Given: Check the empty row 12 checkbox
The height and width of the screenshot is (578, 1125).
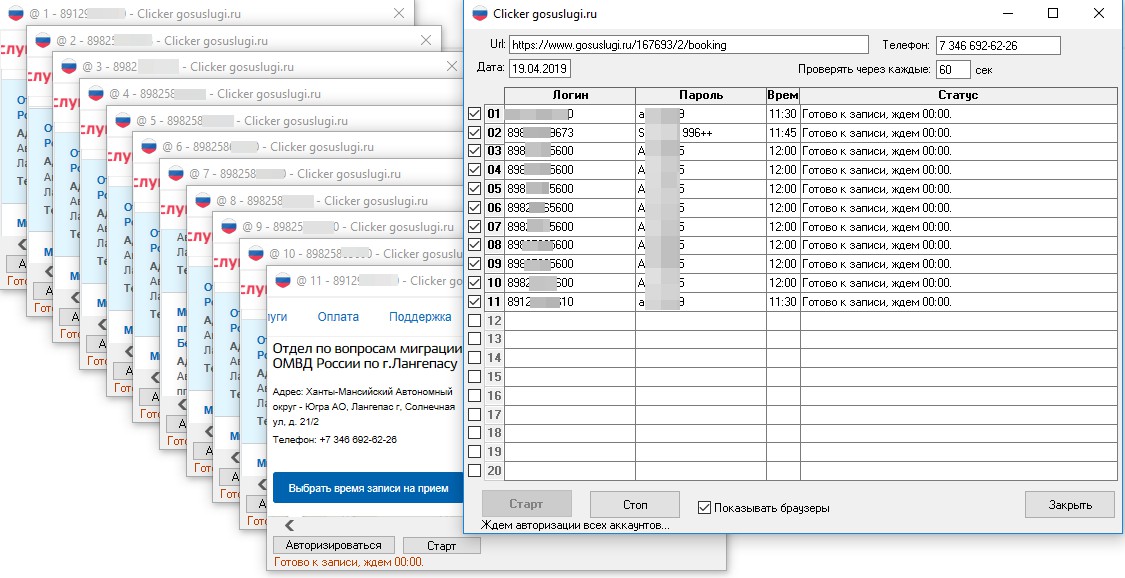Looking at the screenshot, I should pyautogui.click(x=474, y=320).
